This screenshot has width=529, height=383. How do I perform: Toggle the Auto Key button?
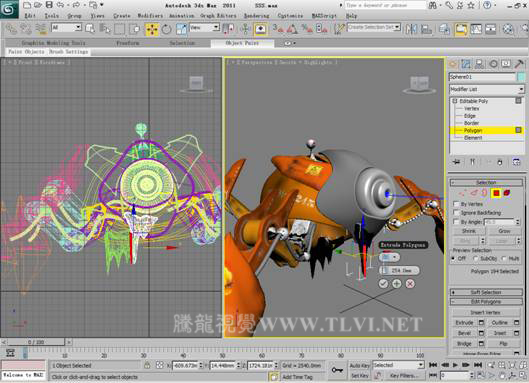(359, 365)
